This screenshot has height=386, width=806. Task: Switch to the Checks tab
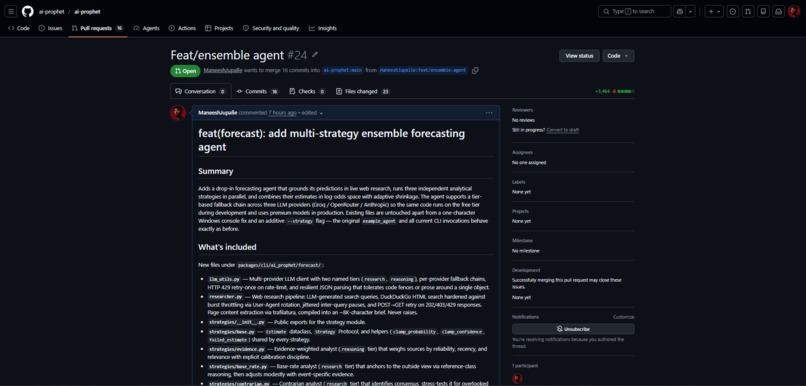(307, 91)
